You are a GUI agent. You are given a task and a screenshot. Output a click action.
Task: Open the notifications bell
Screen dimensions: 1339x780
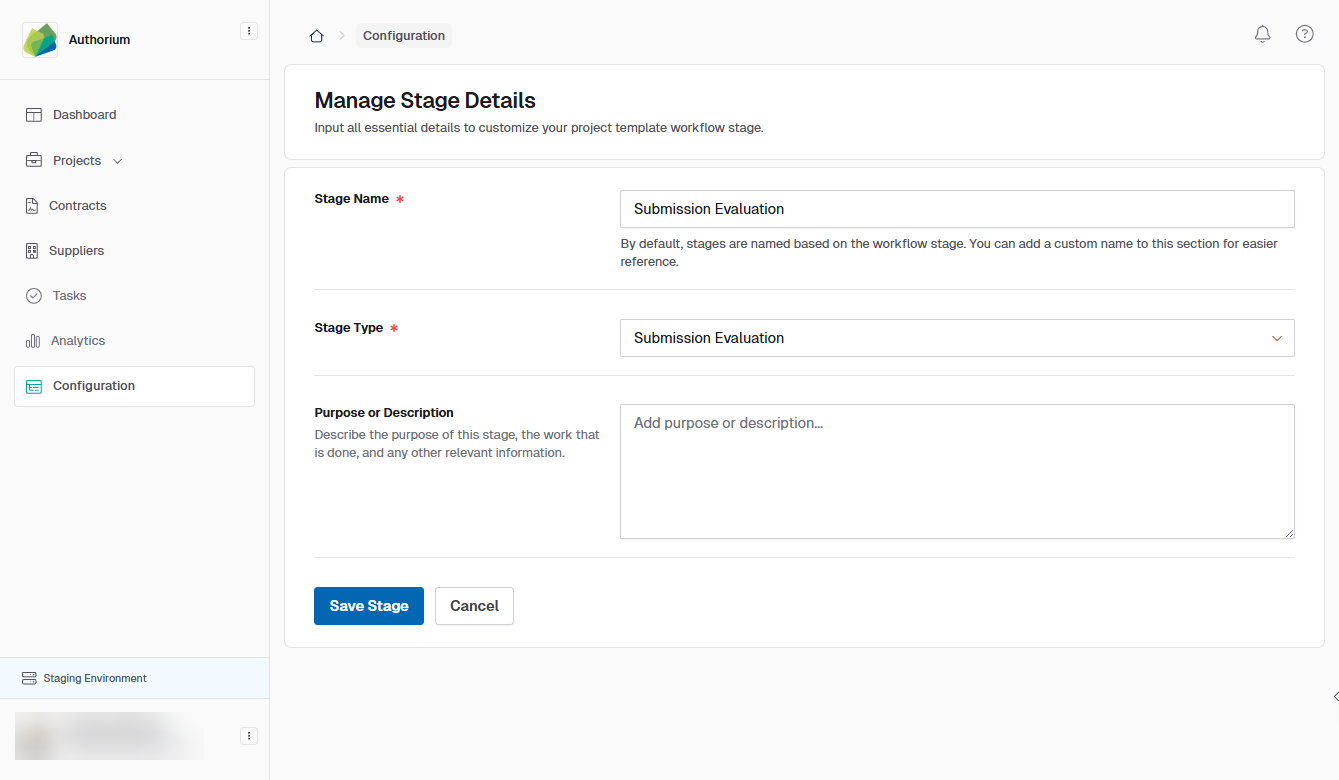point(1262,34)
